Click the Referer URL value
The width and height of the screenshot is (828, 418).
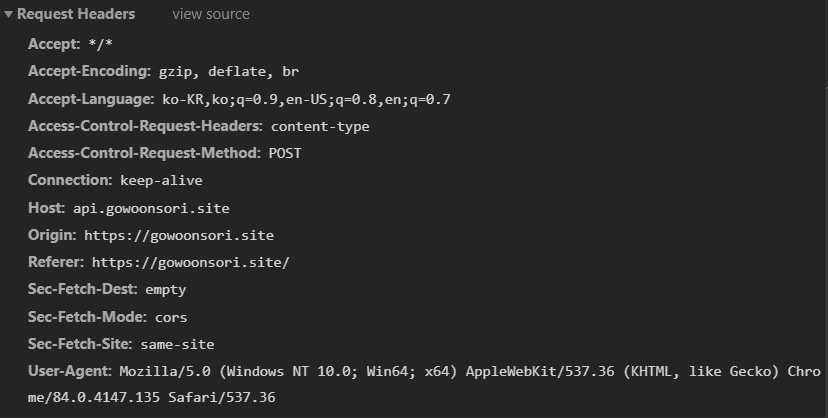tap(190, 262)
